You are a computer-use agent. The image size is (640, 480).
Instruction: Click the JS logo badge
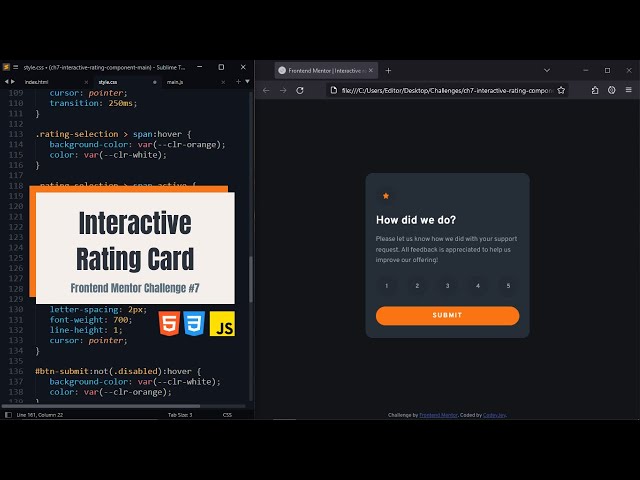click(222, 324)
